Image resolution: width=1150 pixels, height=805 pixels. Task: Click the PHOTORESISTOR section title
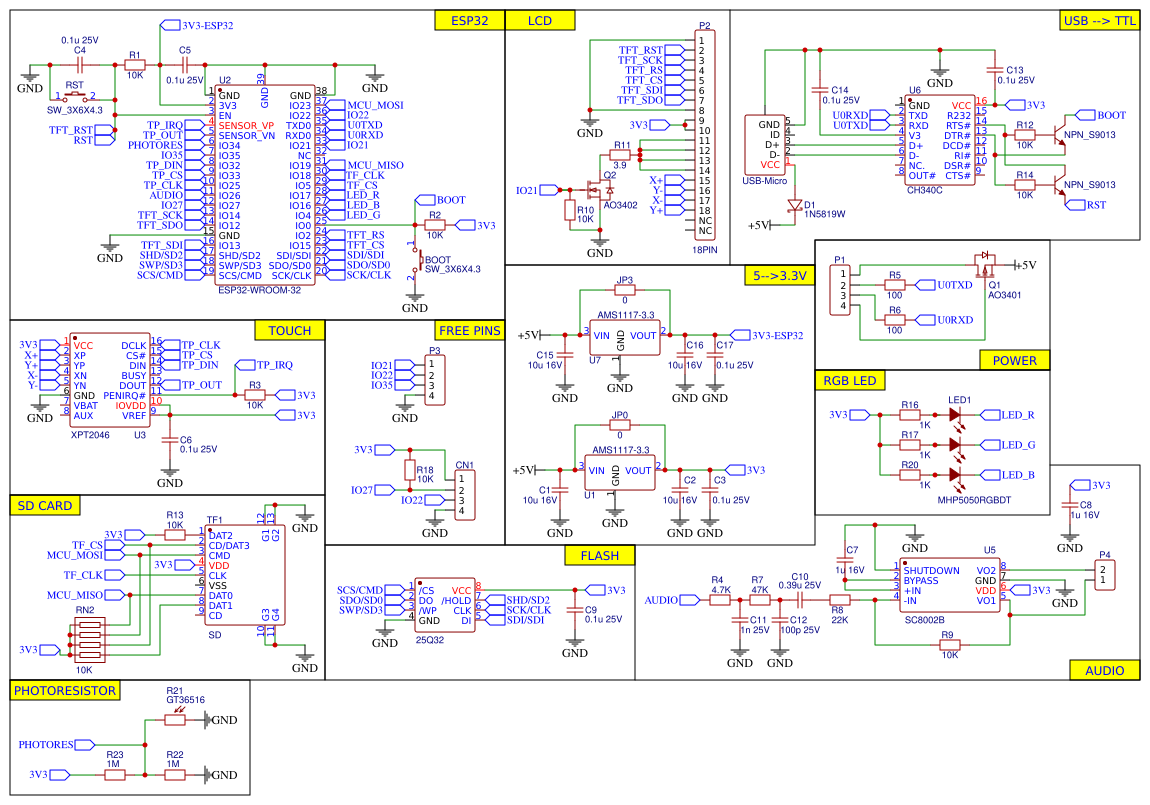pyautogui.click(x=63, y=690)
